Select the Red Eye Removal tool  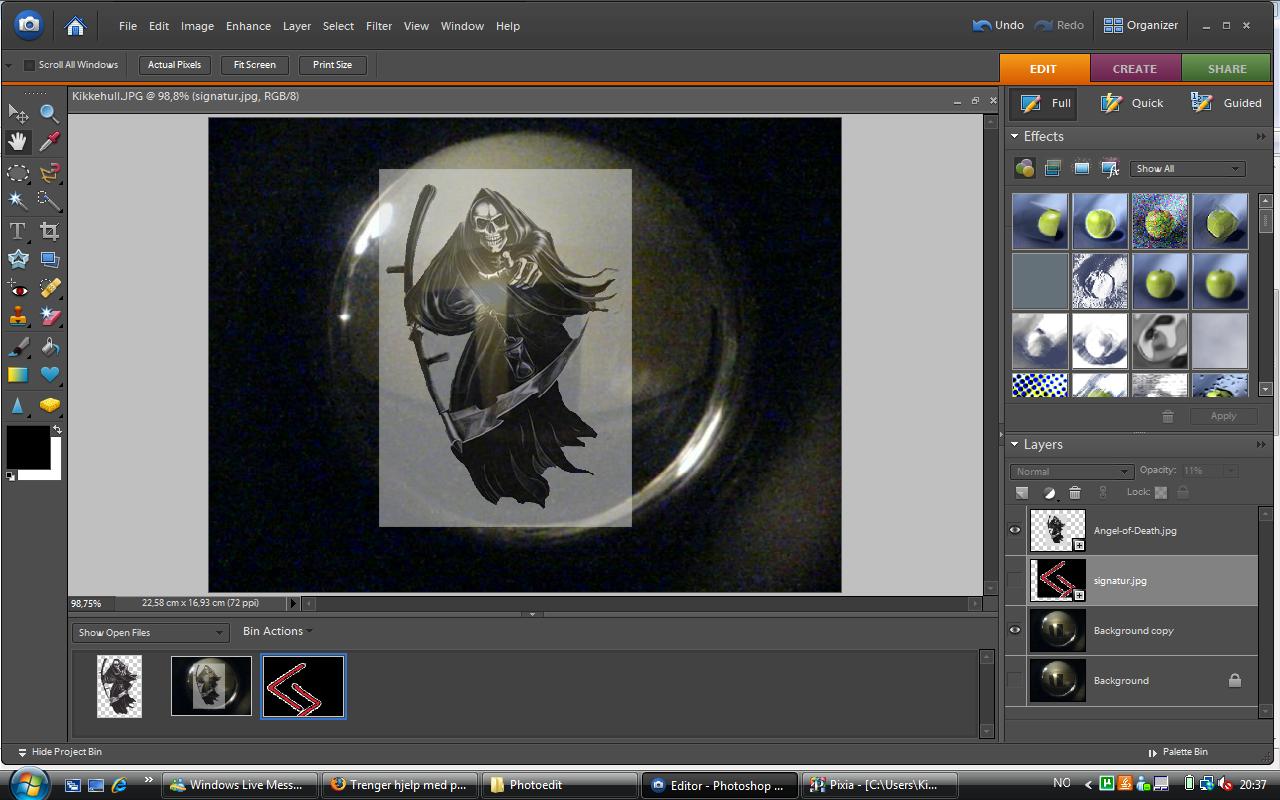tap(18, 289)
